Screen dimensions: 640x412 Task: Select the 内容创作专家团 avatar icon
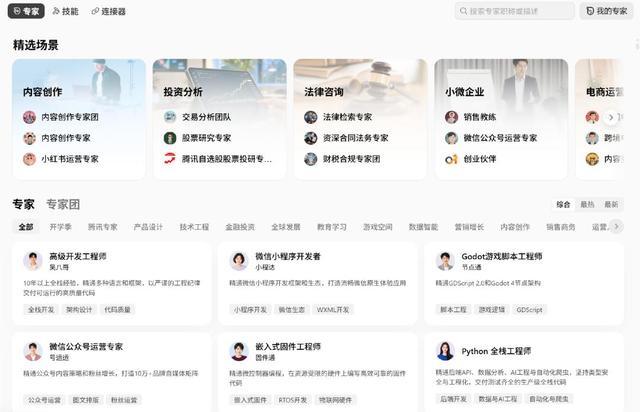(29, 117)
